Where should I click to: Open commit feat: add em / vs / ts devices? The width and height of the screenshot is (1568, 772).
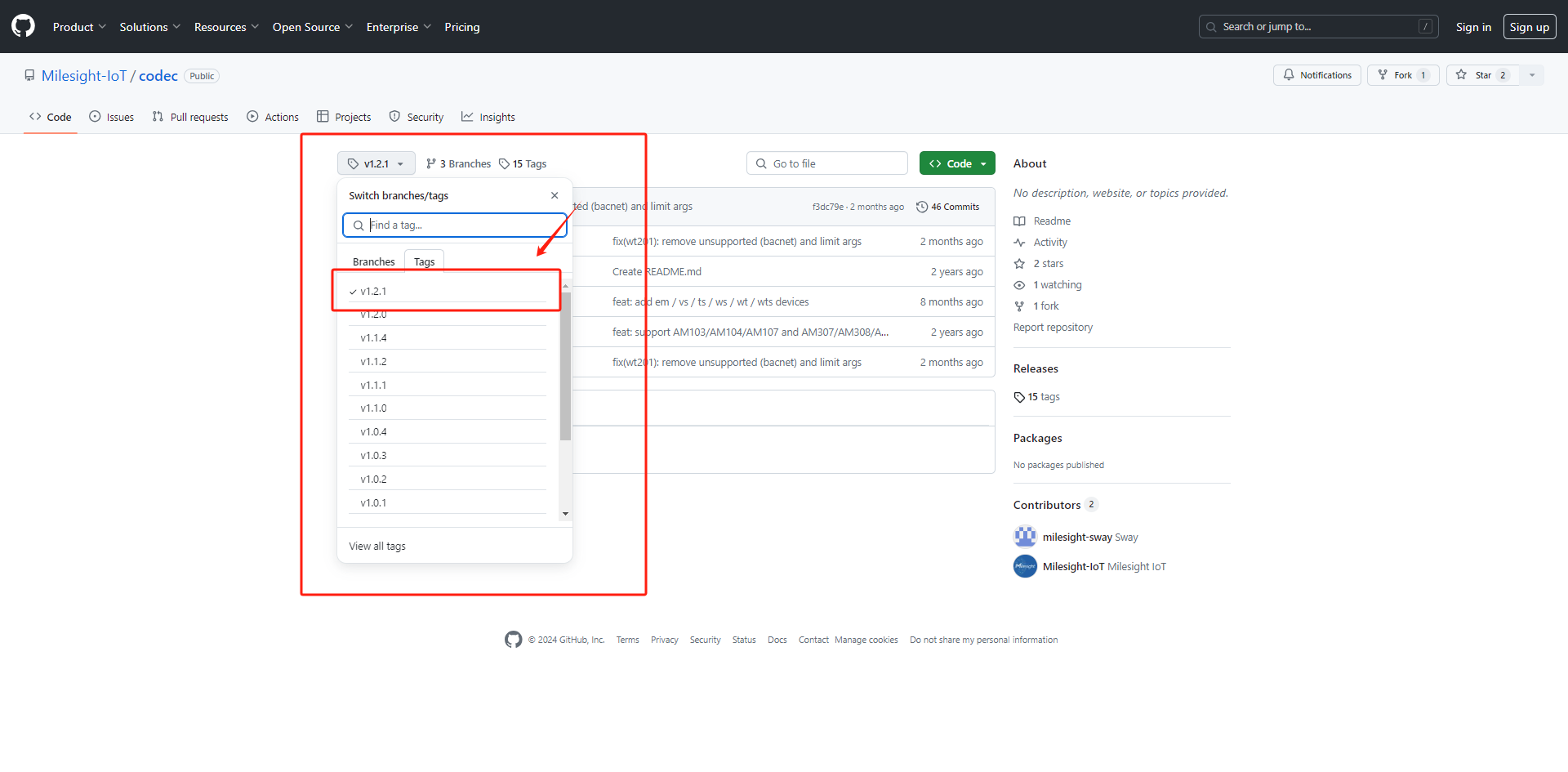click(710, 301)
